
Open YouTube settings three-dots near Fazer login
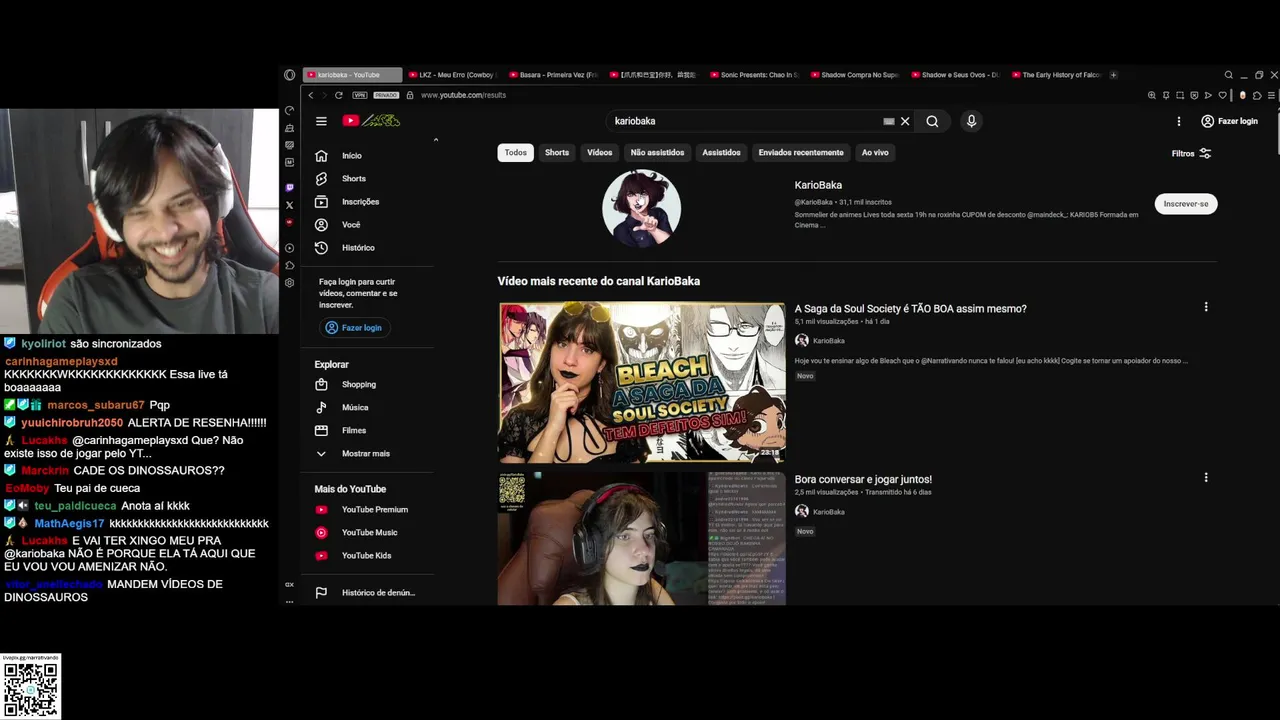pos(1179,121)
